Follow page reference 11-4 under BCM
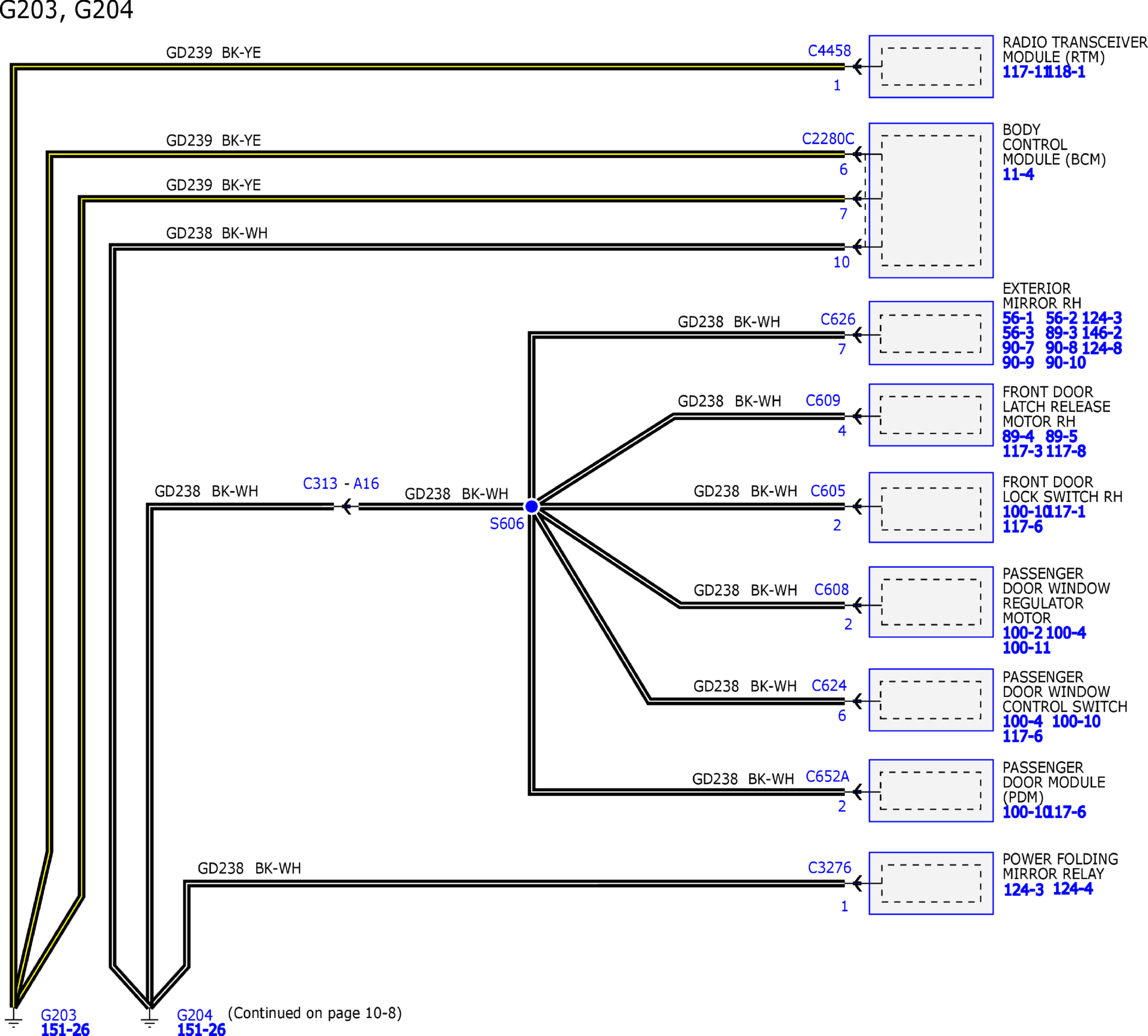Viewport: 1148px width, 1036px height. coord(1018,175)
